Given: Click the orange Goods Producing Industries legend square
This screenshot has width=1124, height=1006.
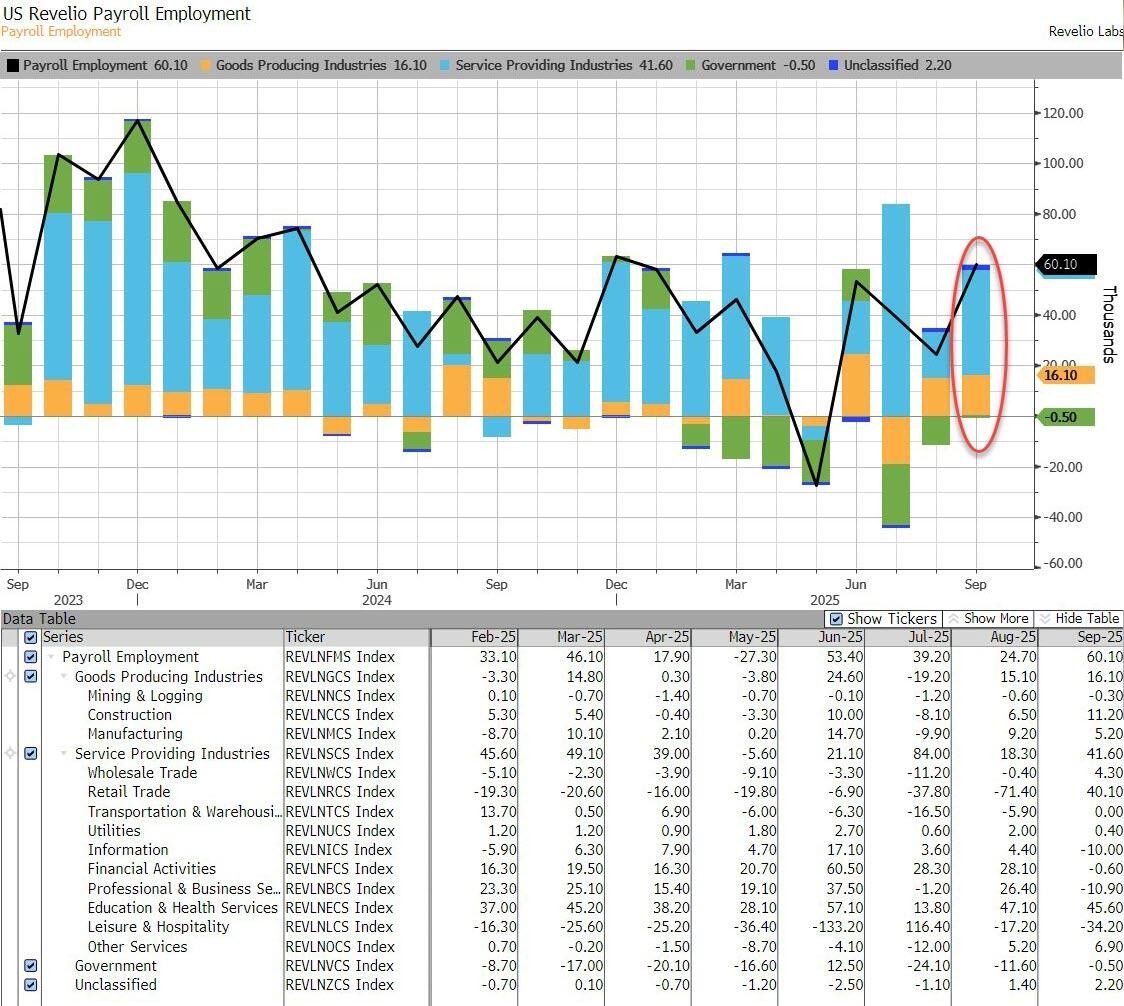Looking at the screenshot, I should point(206,65).
